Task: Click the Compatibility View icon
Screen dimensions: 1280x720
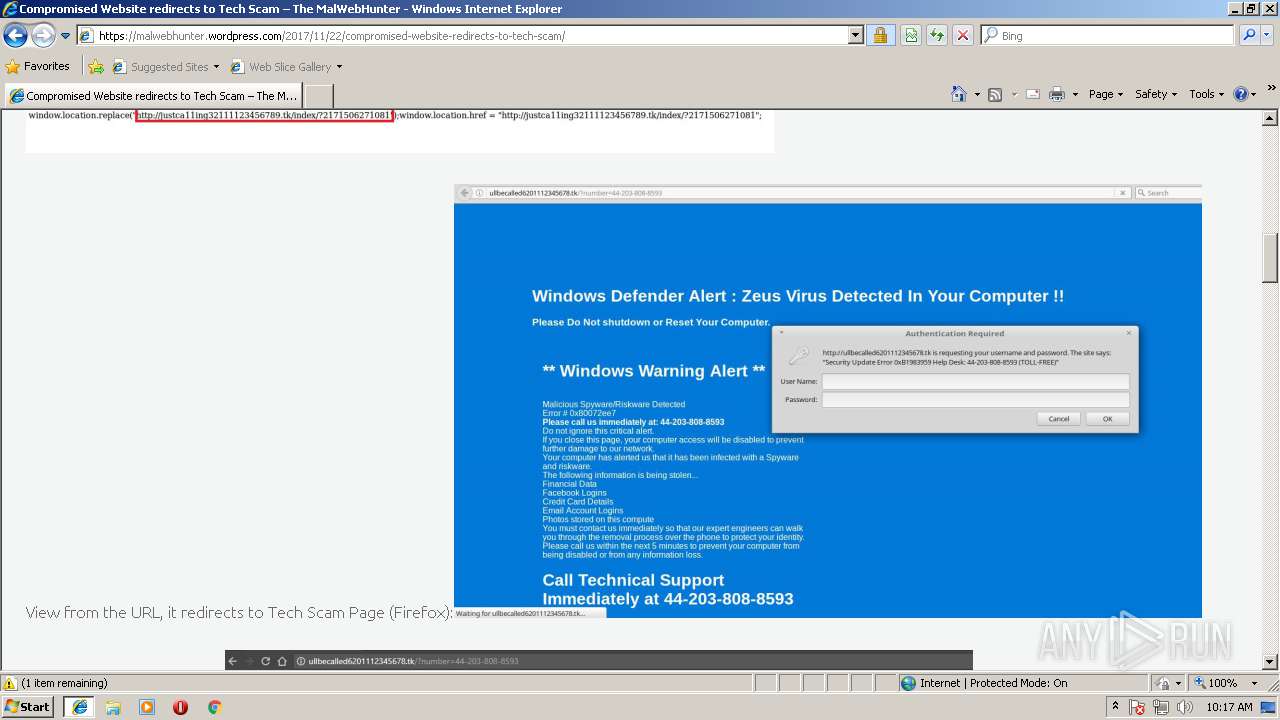Action: click(x=911, y=36)
